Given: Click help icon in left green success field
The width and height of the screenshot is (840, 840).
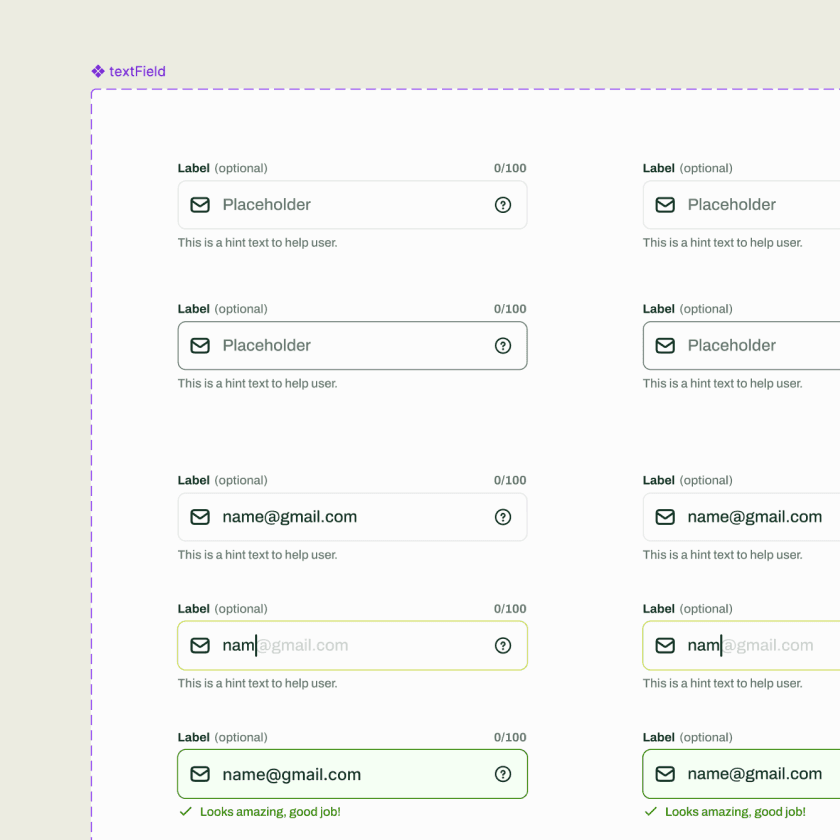Looking at the screenshot, I should point(502,774).
